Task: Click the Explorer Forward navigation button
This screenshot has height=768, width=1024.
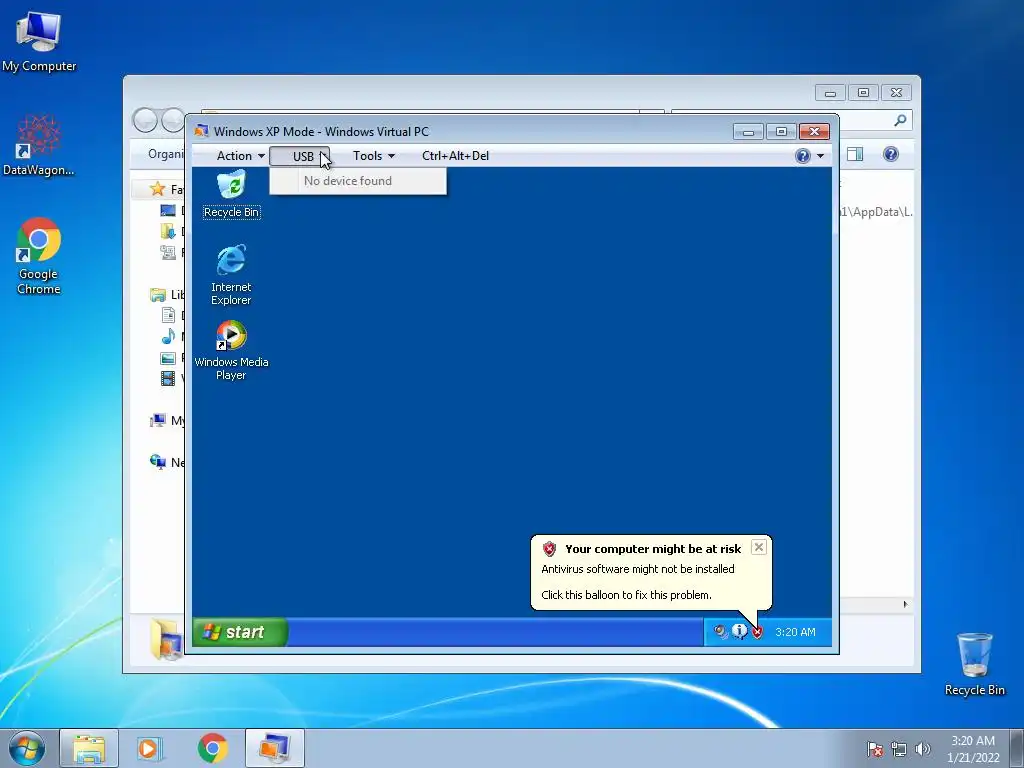Action: point(172,120)
